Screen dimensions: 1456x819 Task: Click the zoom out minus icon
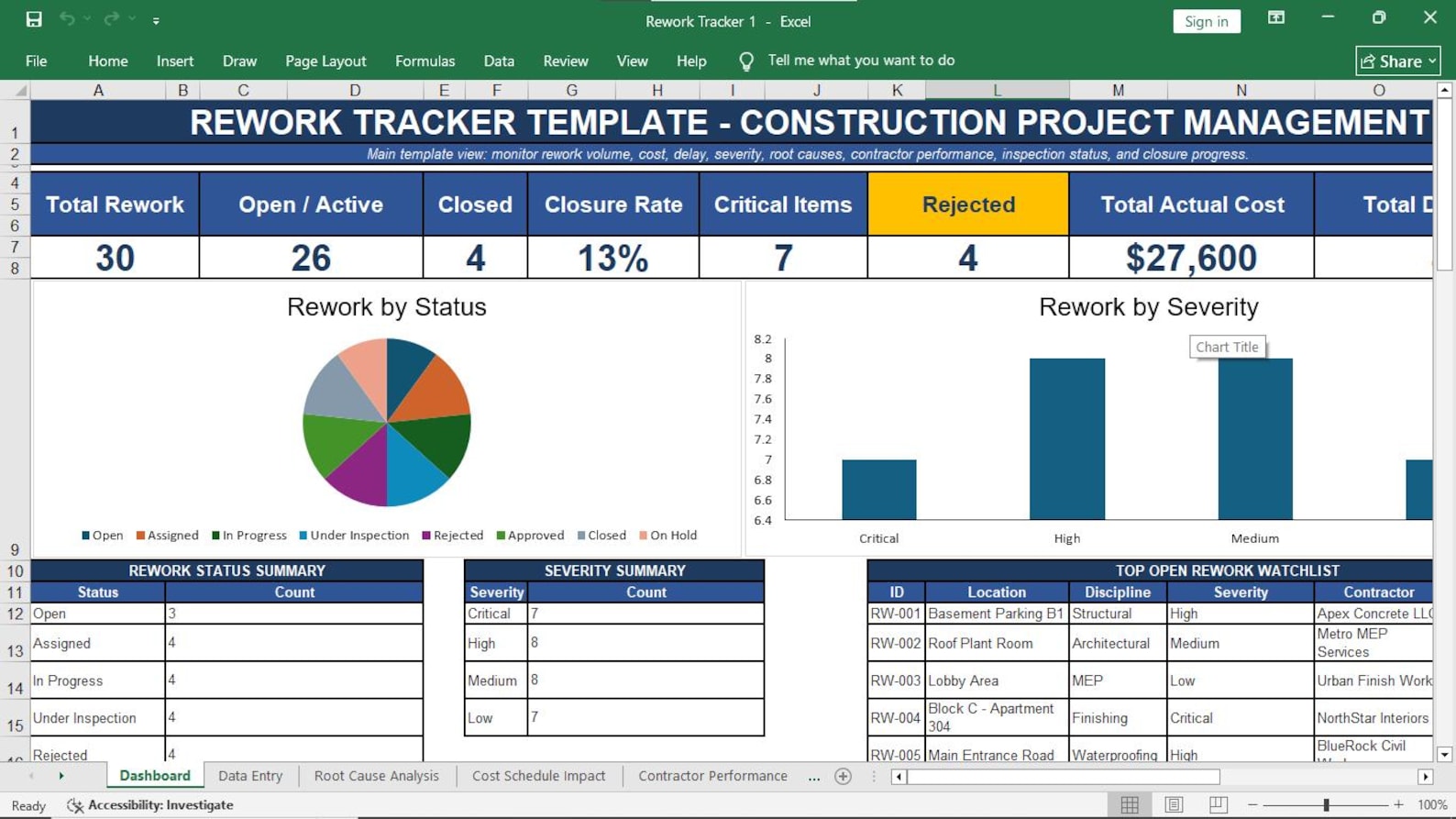tap(1252, 804)
